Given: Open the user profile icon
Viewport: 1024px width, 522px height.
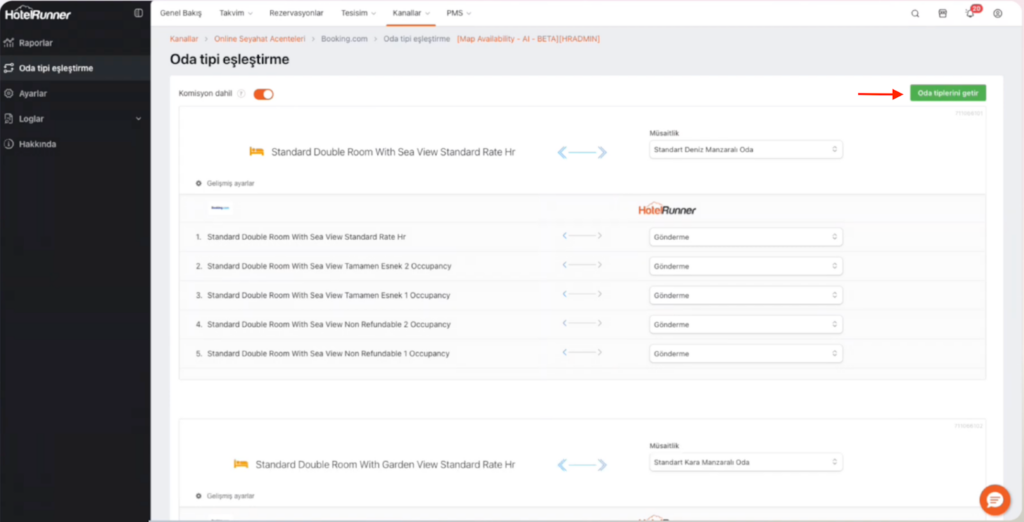Looking at the screenshot, I should pos(997,13).
